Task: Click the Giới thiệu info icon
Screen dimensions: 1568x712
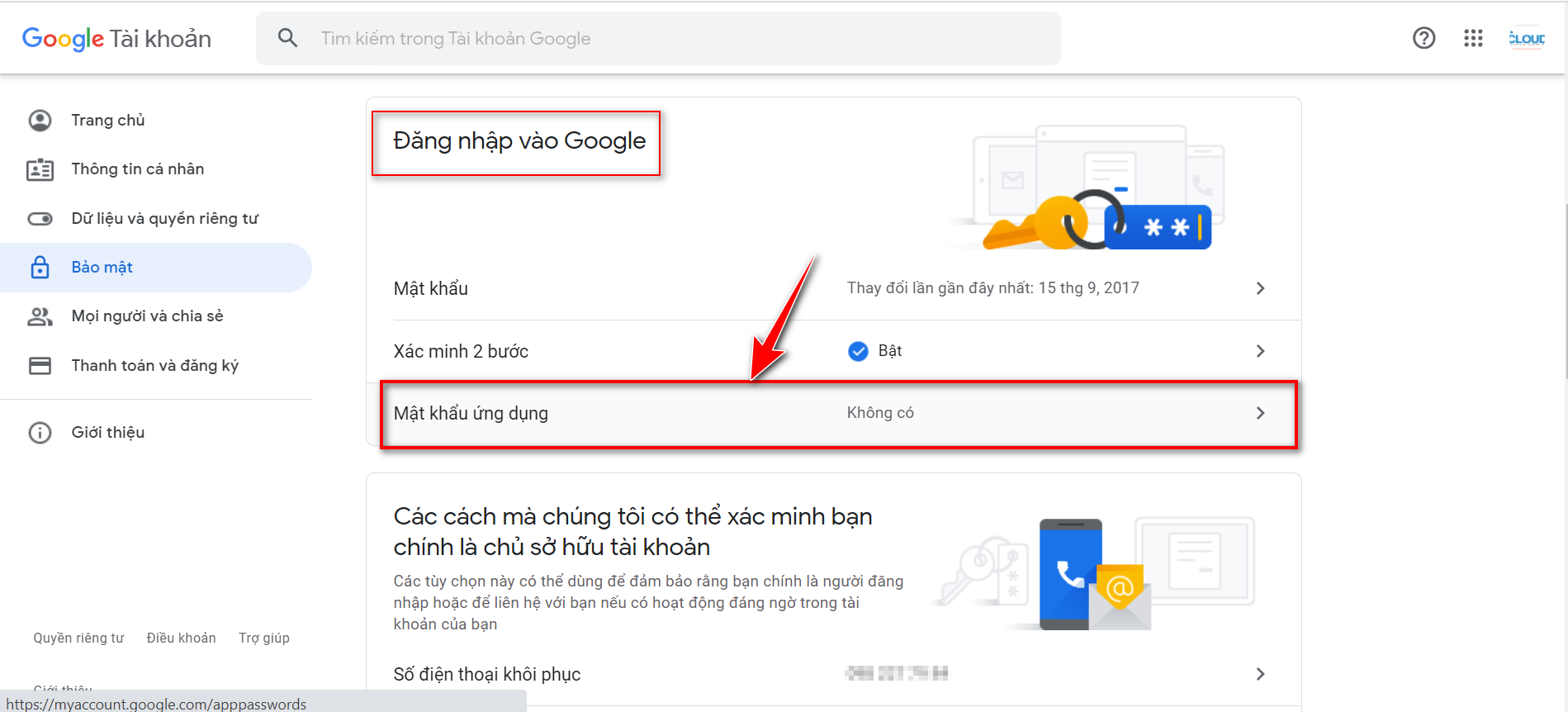Action: click(40, 433)
